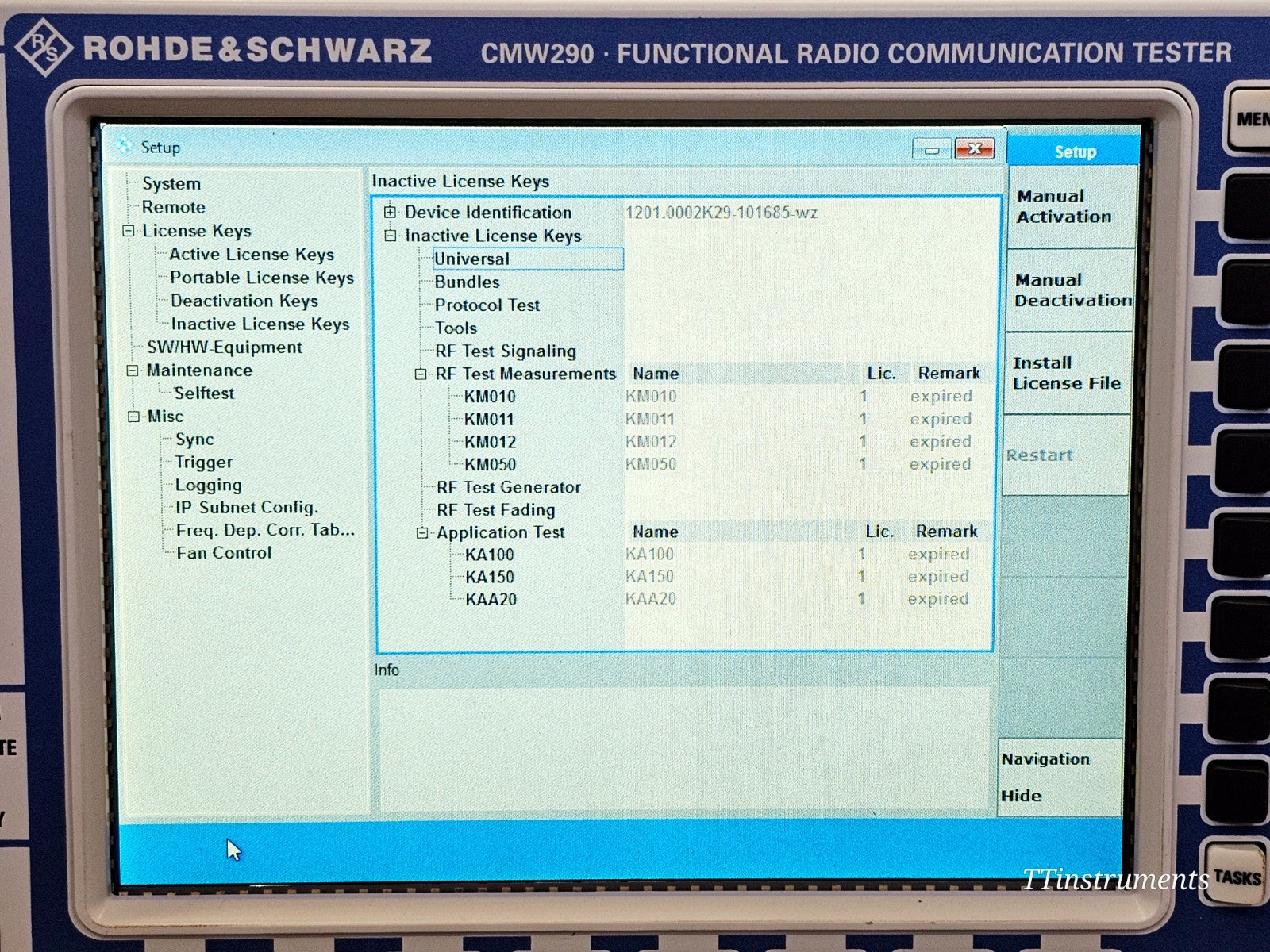Click the Setup window icon in title bar
This screenshot has width=1270, height=952.
click(x=124, y=147)
